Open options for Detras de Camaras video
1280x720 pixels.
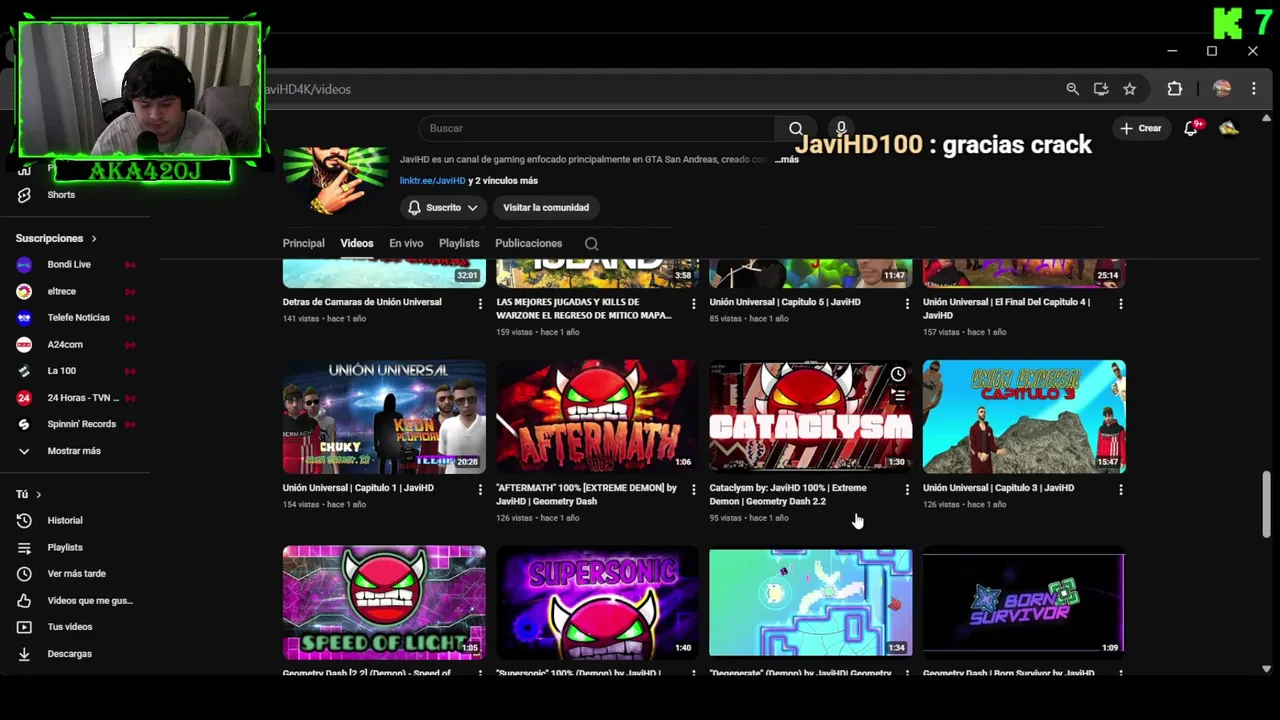[480, 303]
